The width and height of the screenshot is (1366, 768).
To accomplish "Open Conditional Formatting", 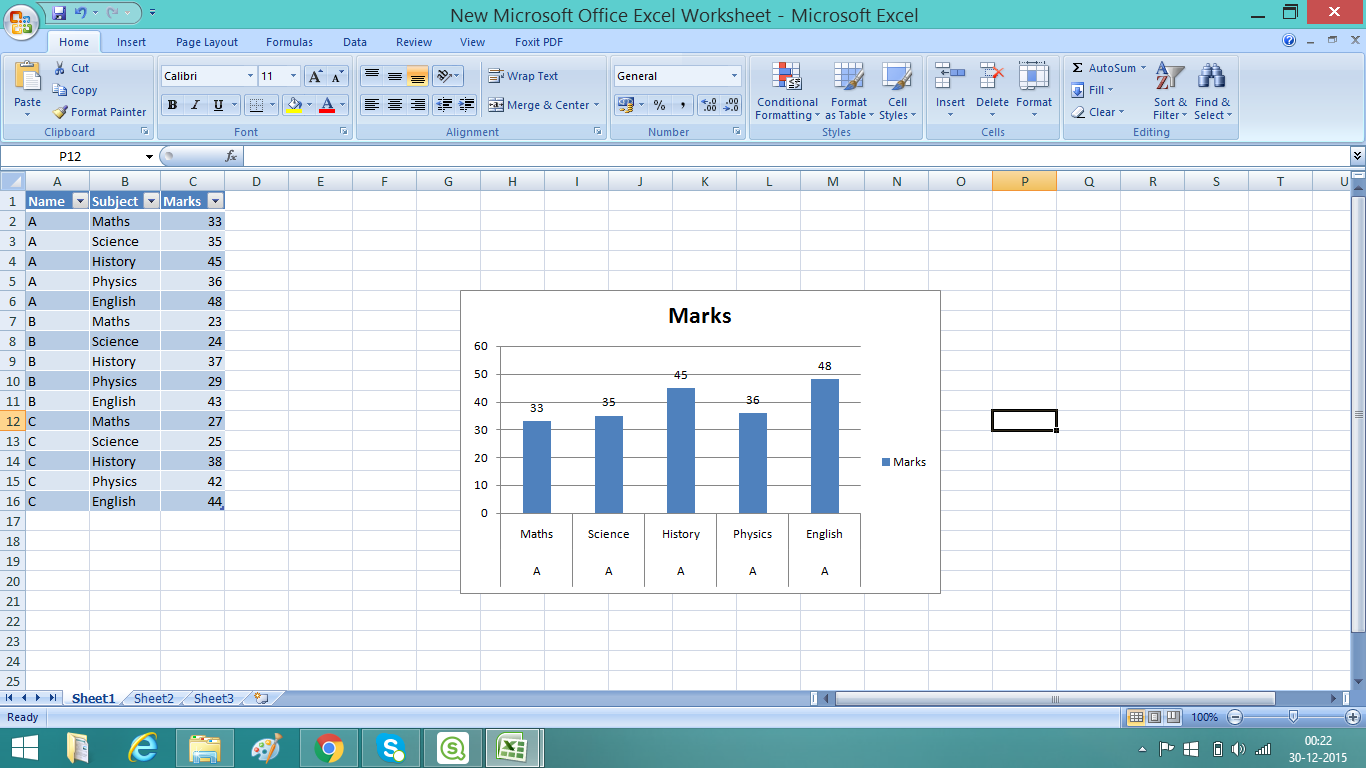I will [x=787, y=91].
